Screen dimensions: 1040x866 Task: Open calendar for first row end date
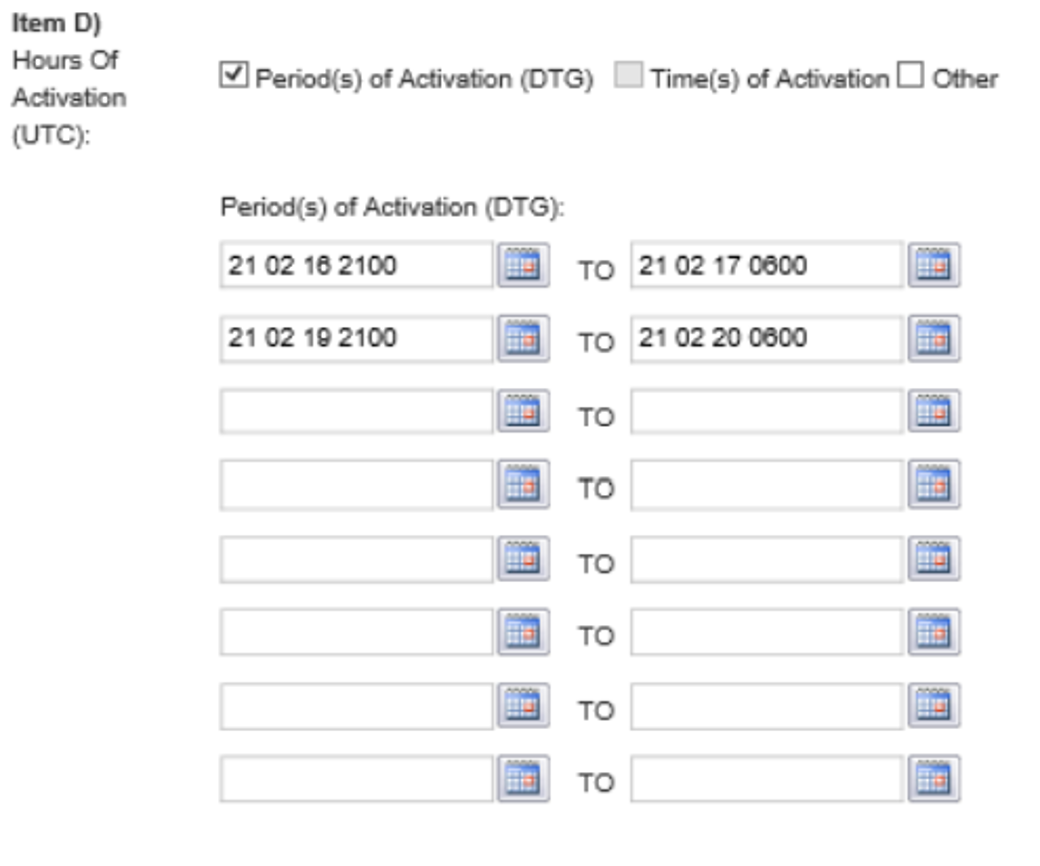[933, 265]
